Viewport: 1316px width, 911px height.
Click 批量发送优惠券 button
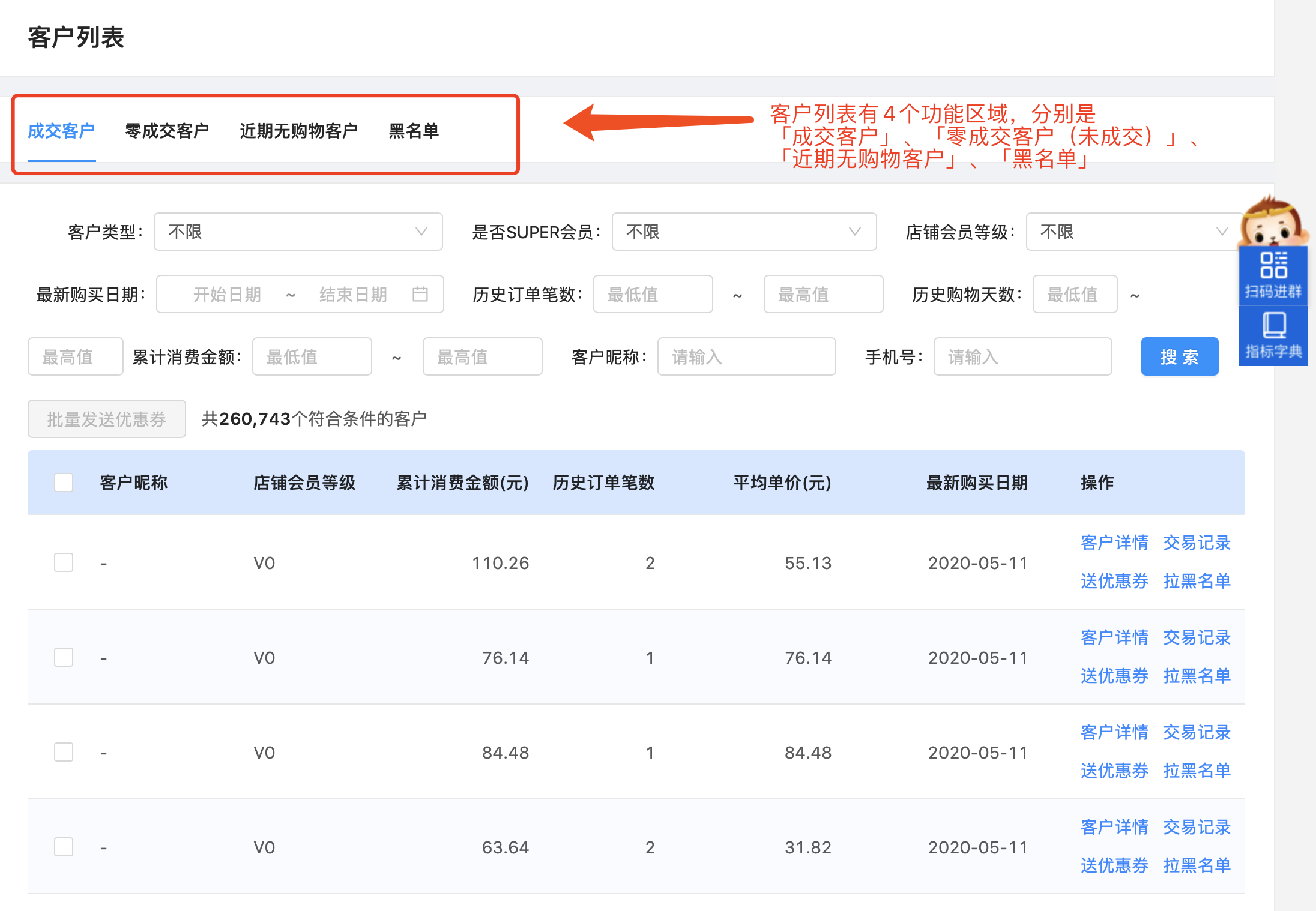107,419
